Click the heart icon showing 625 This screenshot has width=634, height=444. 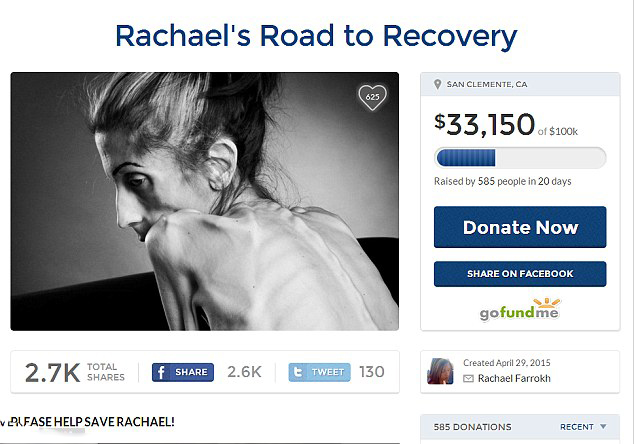tap(372, 97)
